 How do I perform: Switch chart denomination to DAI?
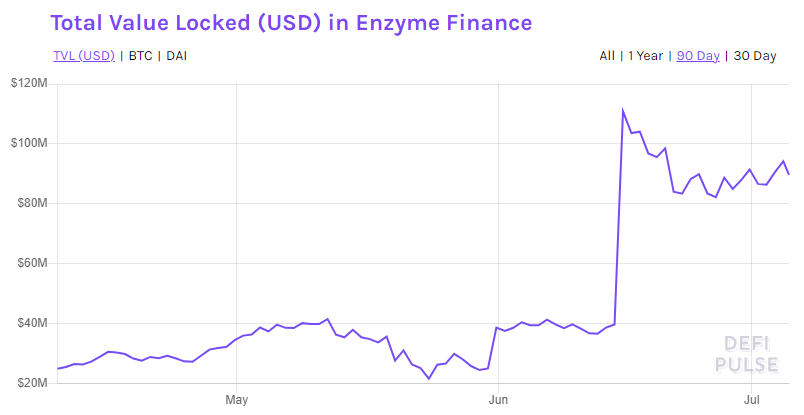click(x=174, y=56)
